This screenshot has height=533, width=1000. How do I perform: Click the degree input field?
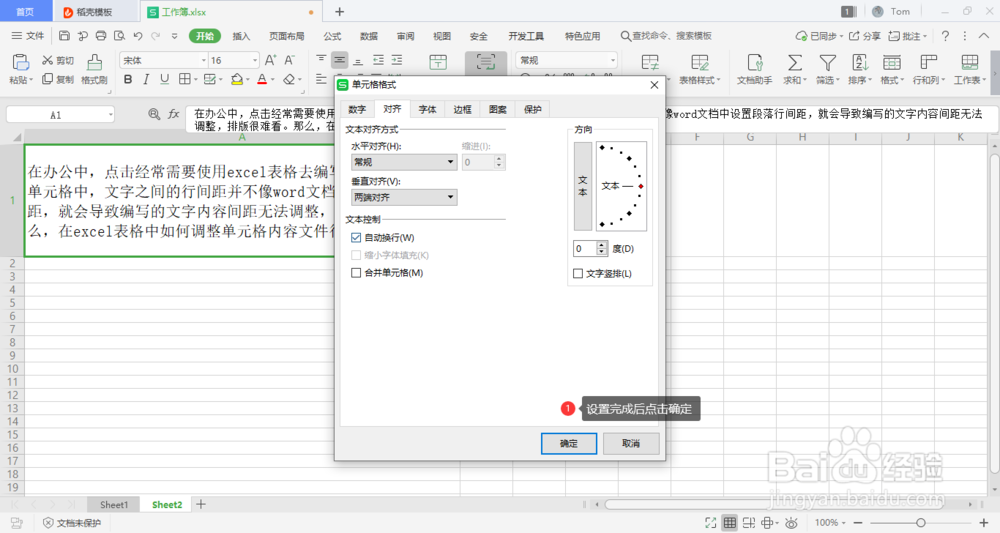coord(585,248)
